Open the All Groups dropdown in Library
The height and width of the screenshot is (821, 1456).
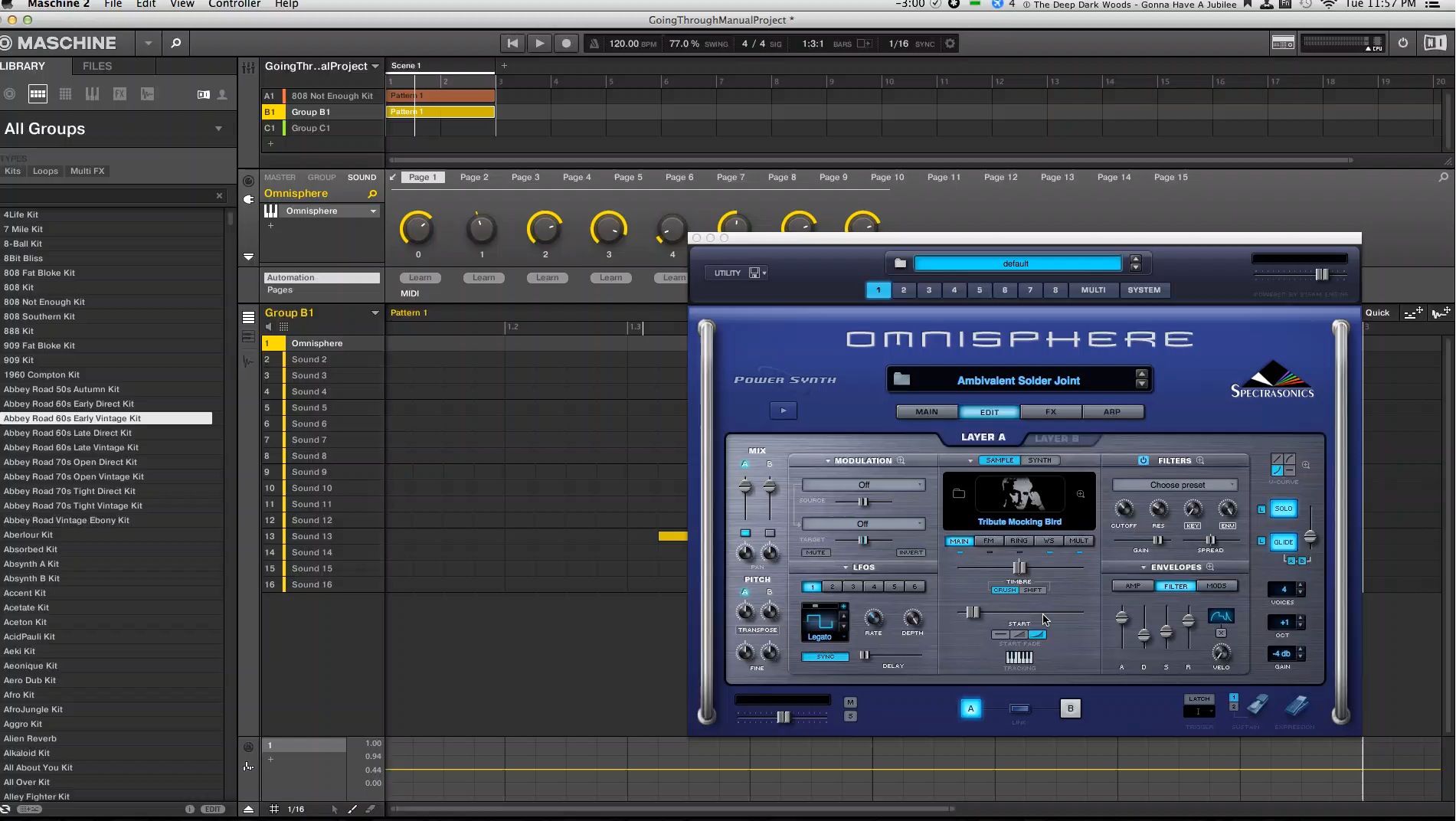pos(218,129)
